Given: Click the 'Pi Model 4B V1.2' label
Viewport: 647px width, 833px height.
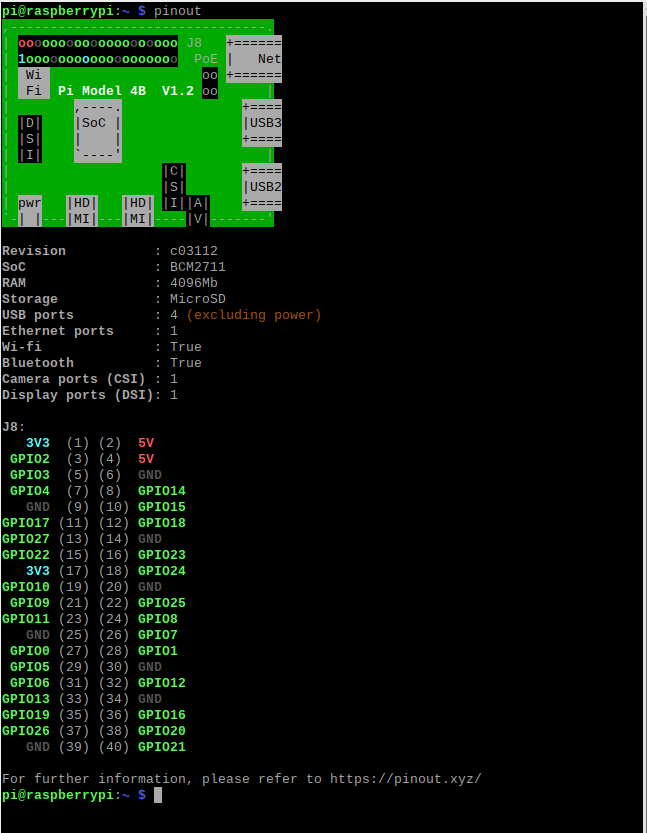Looking at the screenshot, I should [x=126, y=91].
